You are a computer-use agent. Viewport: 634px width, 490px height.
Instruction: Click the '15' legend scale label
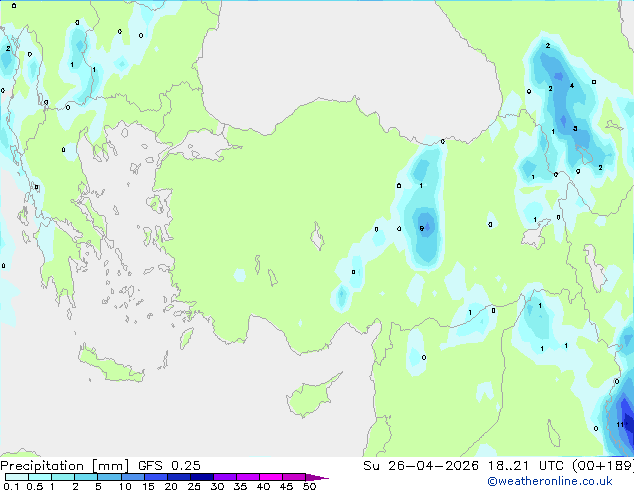coord(148,486)
